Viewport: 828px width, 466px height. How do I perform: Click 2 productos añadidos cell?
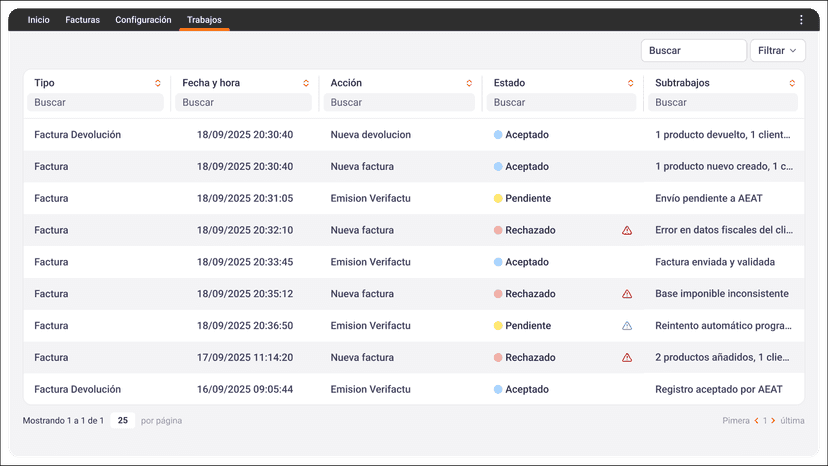pos(722,358)
